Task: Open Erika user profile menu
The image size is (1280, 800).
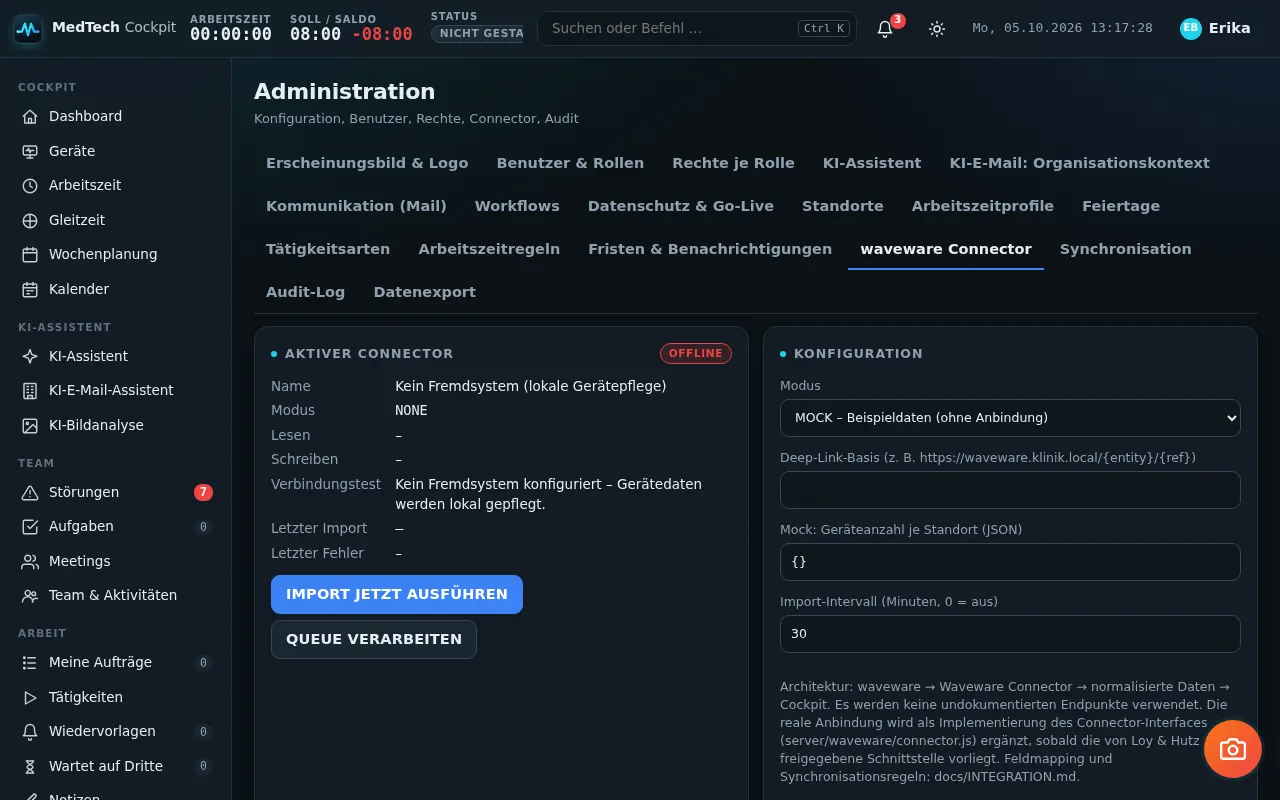Action: click(x=1215, y=28)
